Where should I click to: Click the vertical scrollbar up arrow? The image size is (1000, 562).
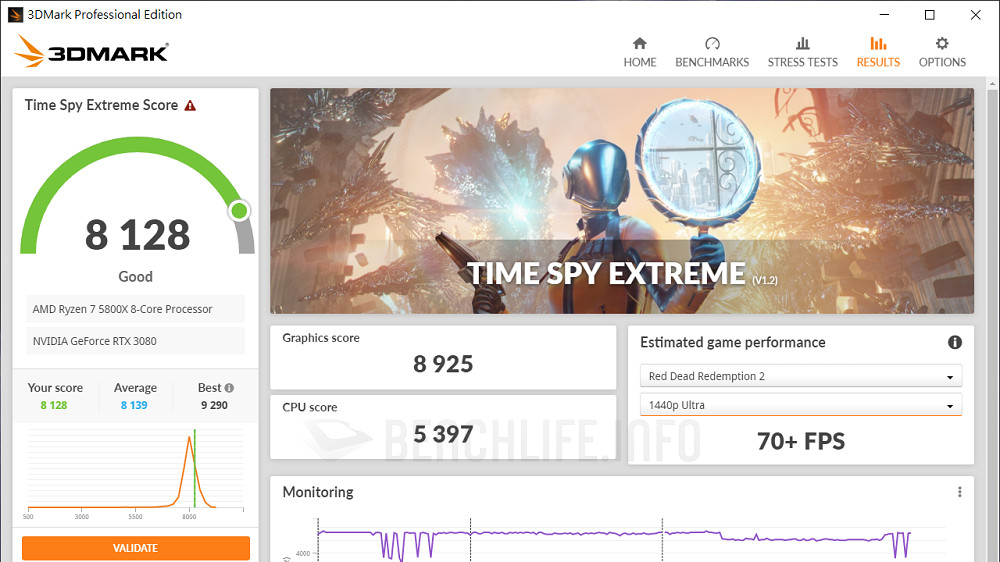pos(992,84)
